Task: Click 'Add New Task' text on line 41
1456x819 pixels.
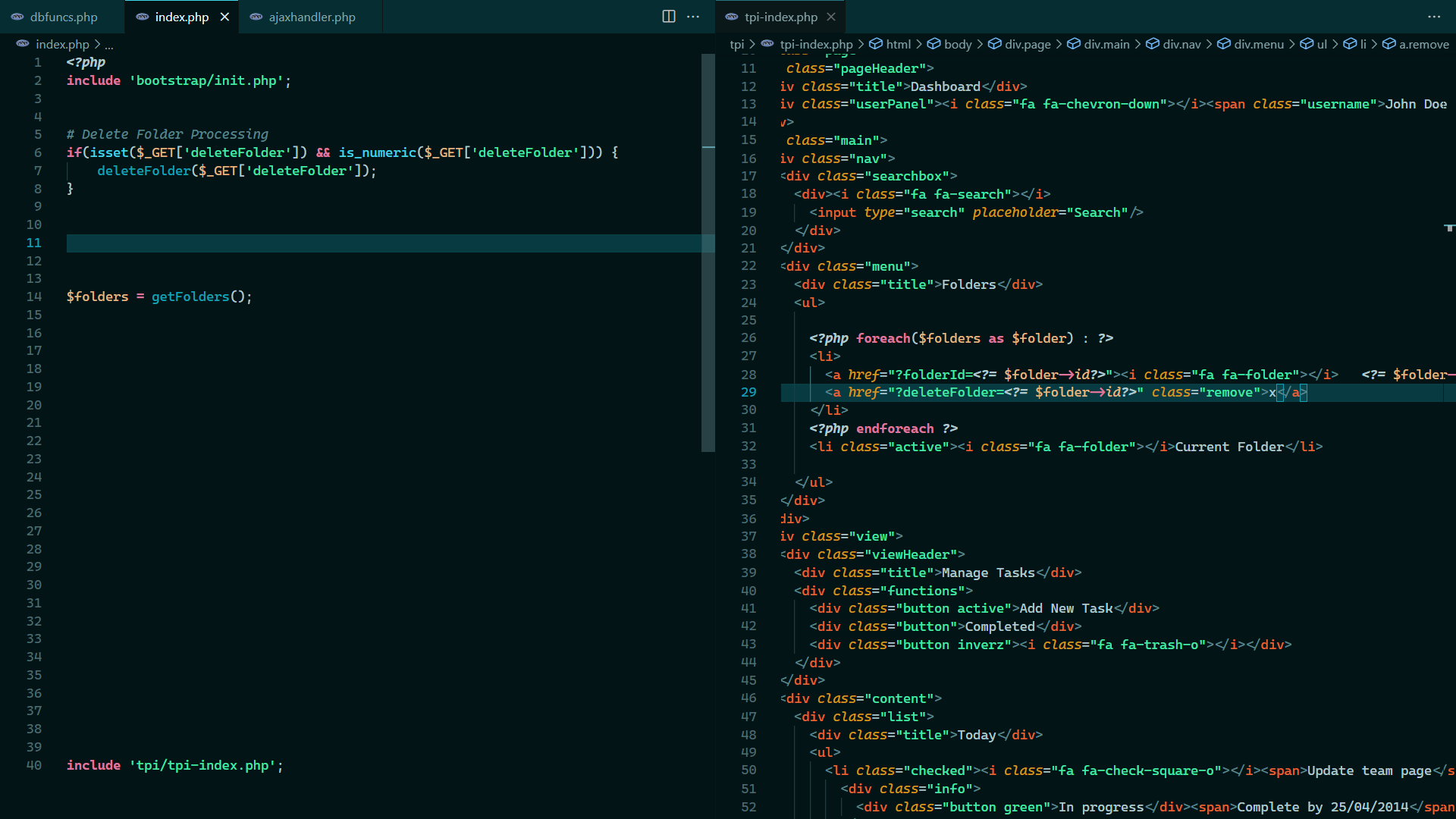Action: pos(1066,608)
